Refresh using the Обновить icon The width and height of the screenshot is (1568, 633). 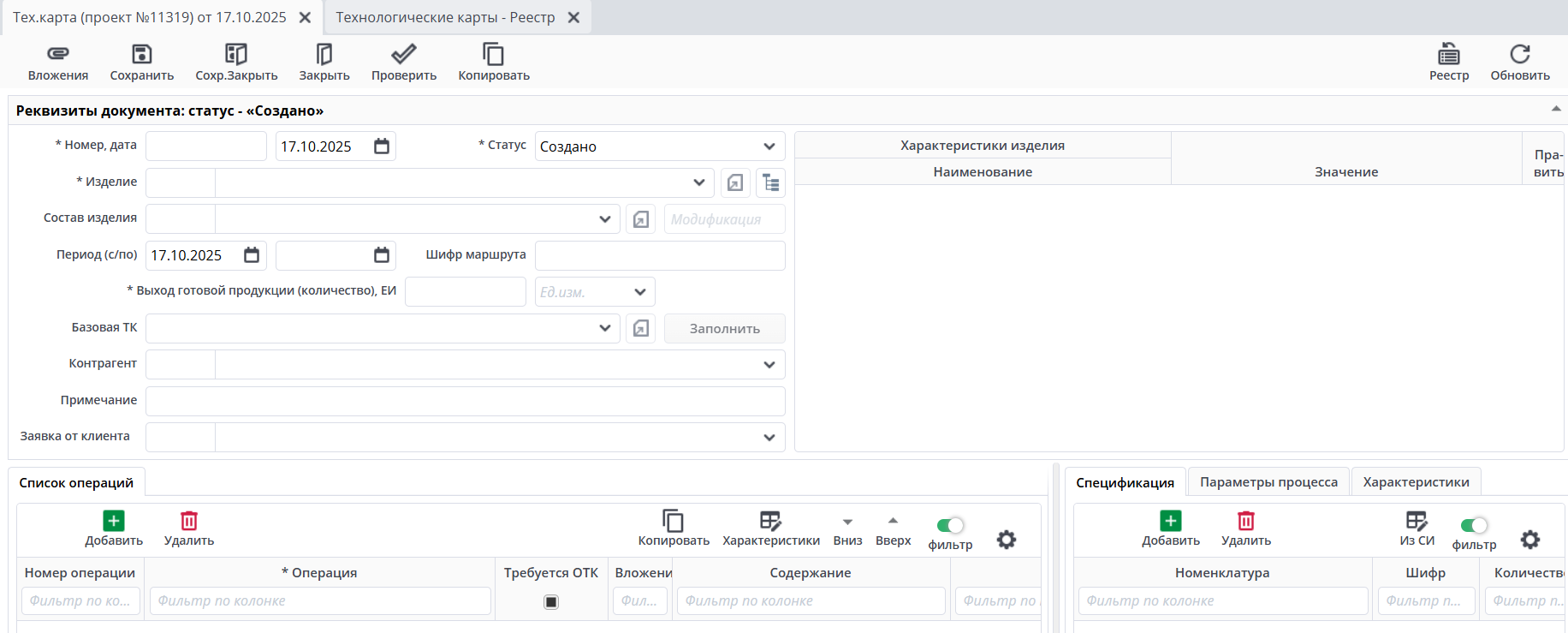tap(1519, 55)
